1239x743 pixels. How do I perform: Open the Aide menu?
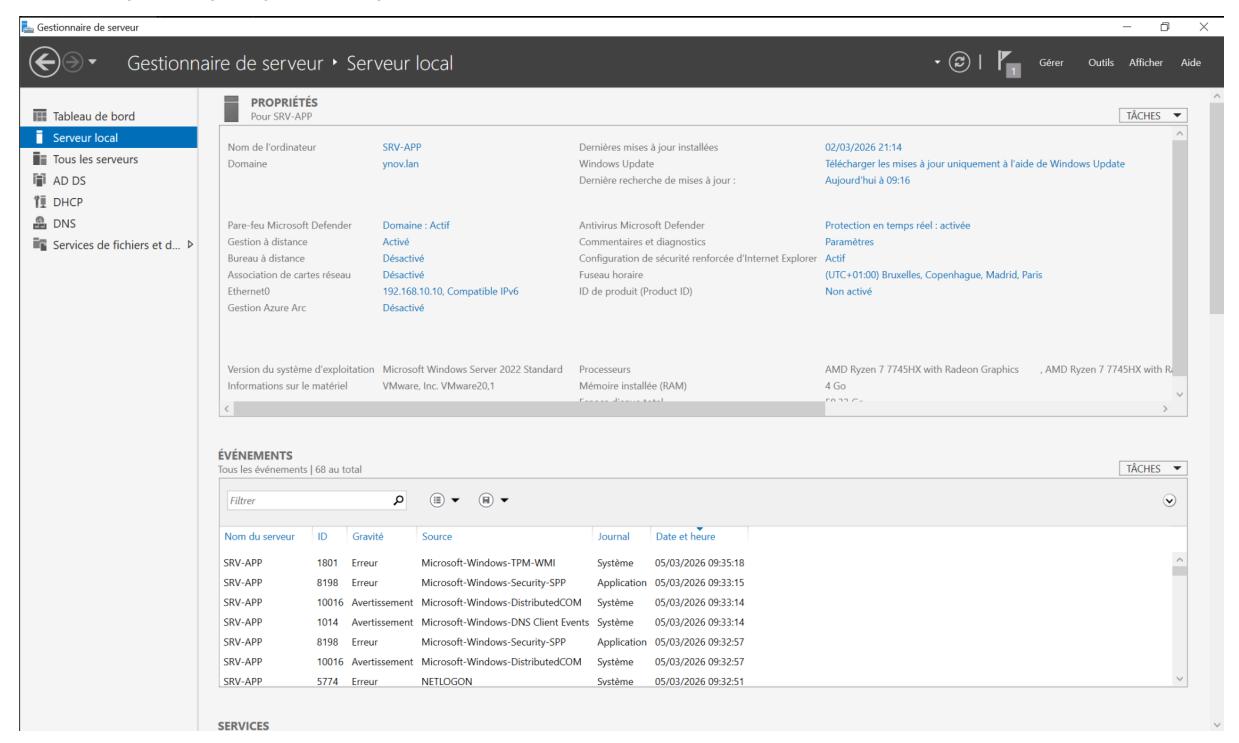pyautogui.click(x=1190, y=64)
